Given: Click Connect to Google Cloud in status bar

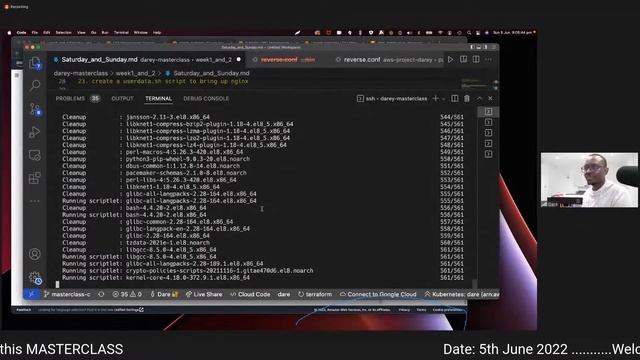Looking at the screenshot, I should (x=378, y=294).
